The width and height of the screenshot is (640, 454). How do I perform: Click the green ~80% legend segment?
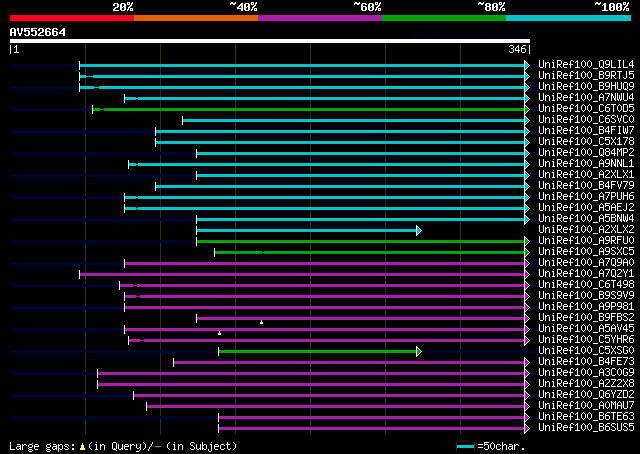click(x=444, y=18)
